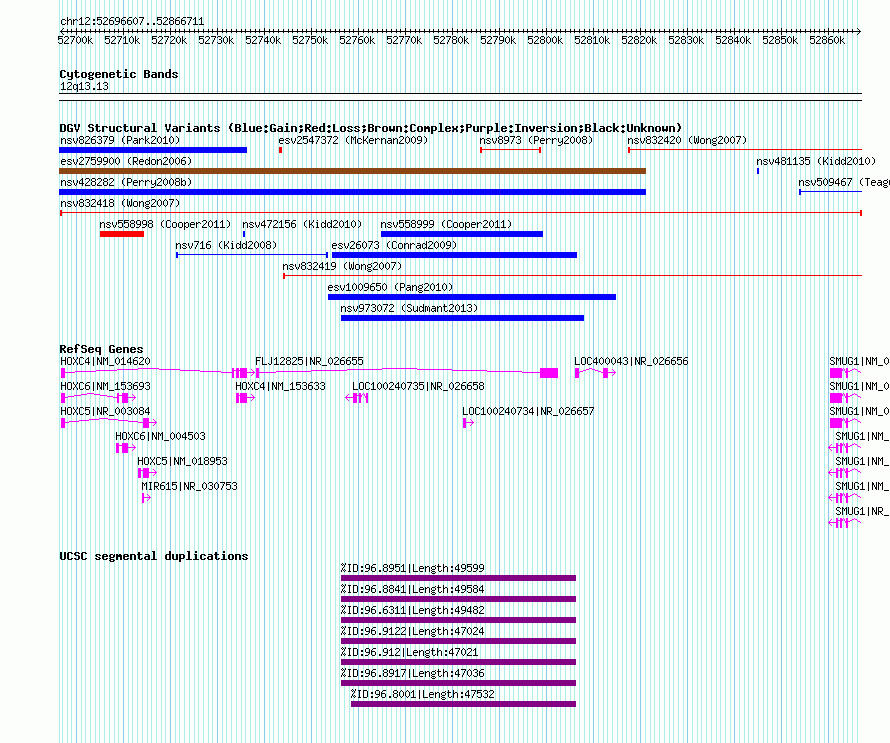890x743 pixels.
Task: Select duplication %ID:96.8951|Length:49599 bar
Action: coord(459,578)
